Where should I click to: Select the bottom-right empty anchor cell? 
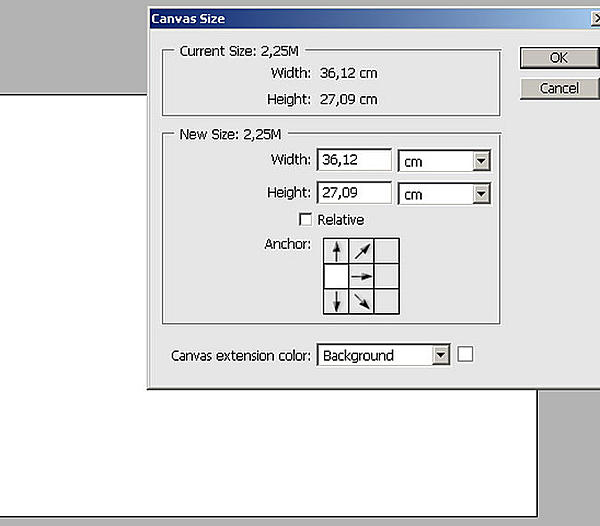[x=386, y=301]
